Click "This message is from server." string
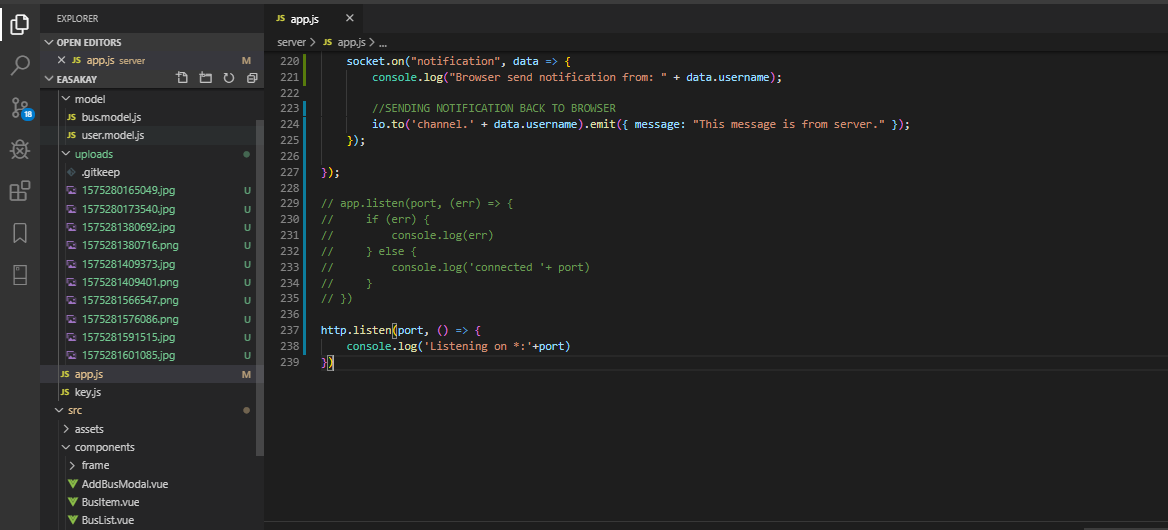This screenshot has width=1168, height=530. [789, 124]
